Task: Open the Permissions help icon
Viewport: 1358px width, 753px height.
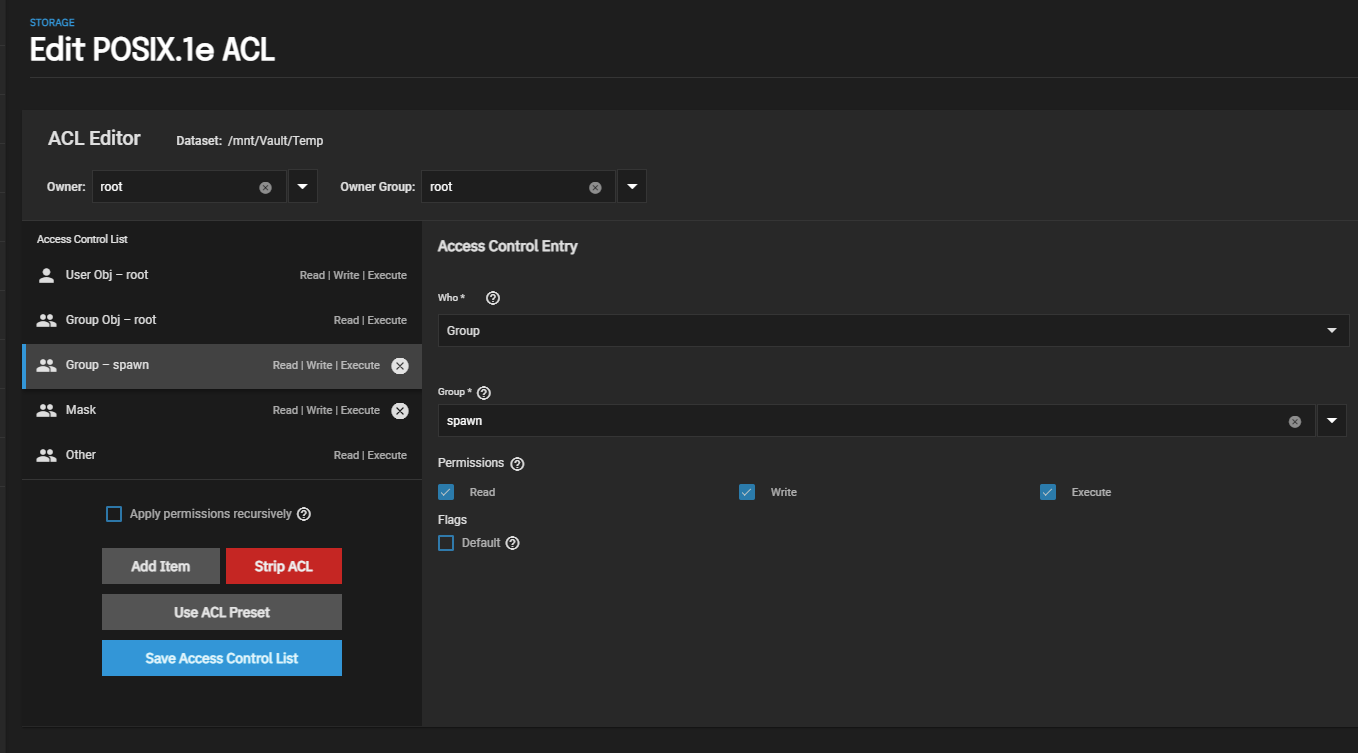Action: click(x=517, y=464)
